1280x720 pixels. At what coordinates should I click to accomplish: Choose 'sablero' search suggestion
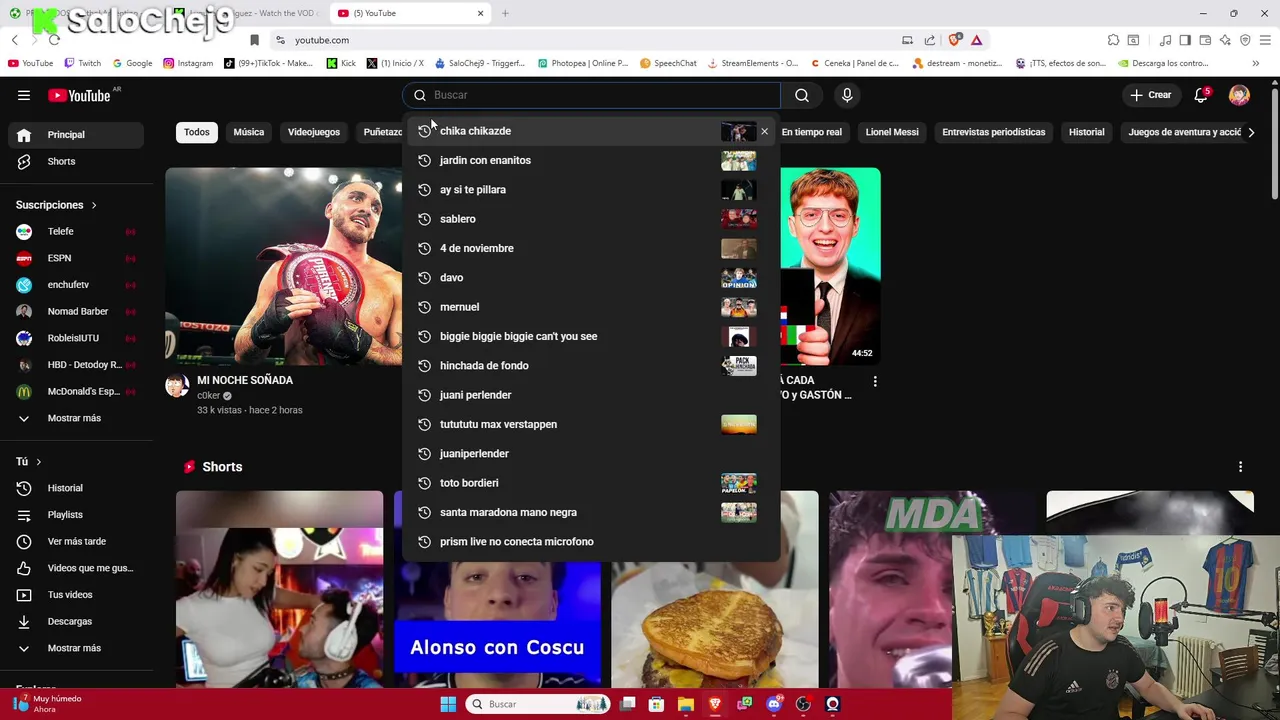pos(591,219)
